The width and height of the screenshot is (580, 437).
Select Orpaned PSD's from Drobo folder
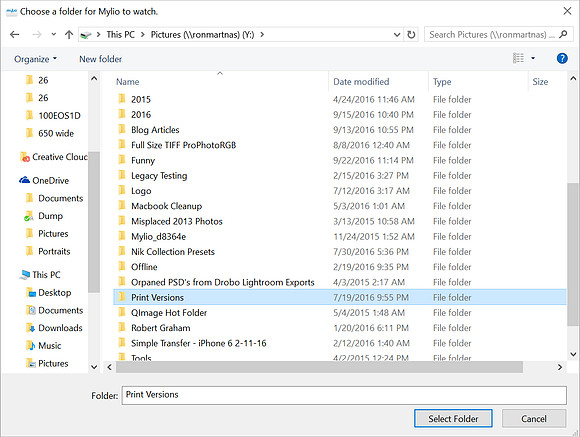pyautogui.click(x=223, y=282)
